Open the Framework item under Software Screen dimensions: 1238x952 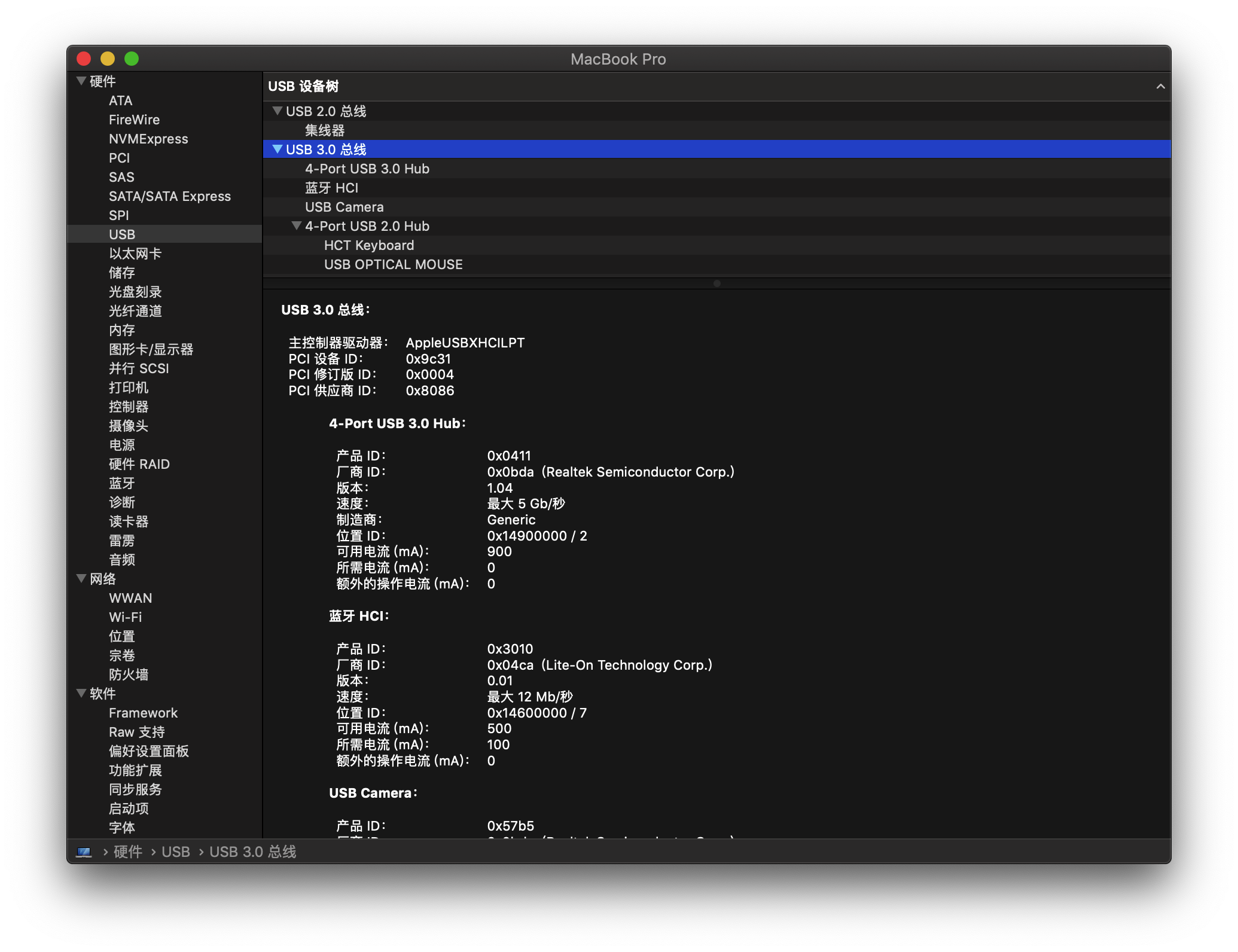click(143, 713)
